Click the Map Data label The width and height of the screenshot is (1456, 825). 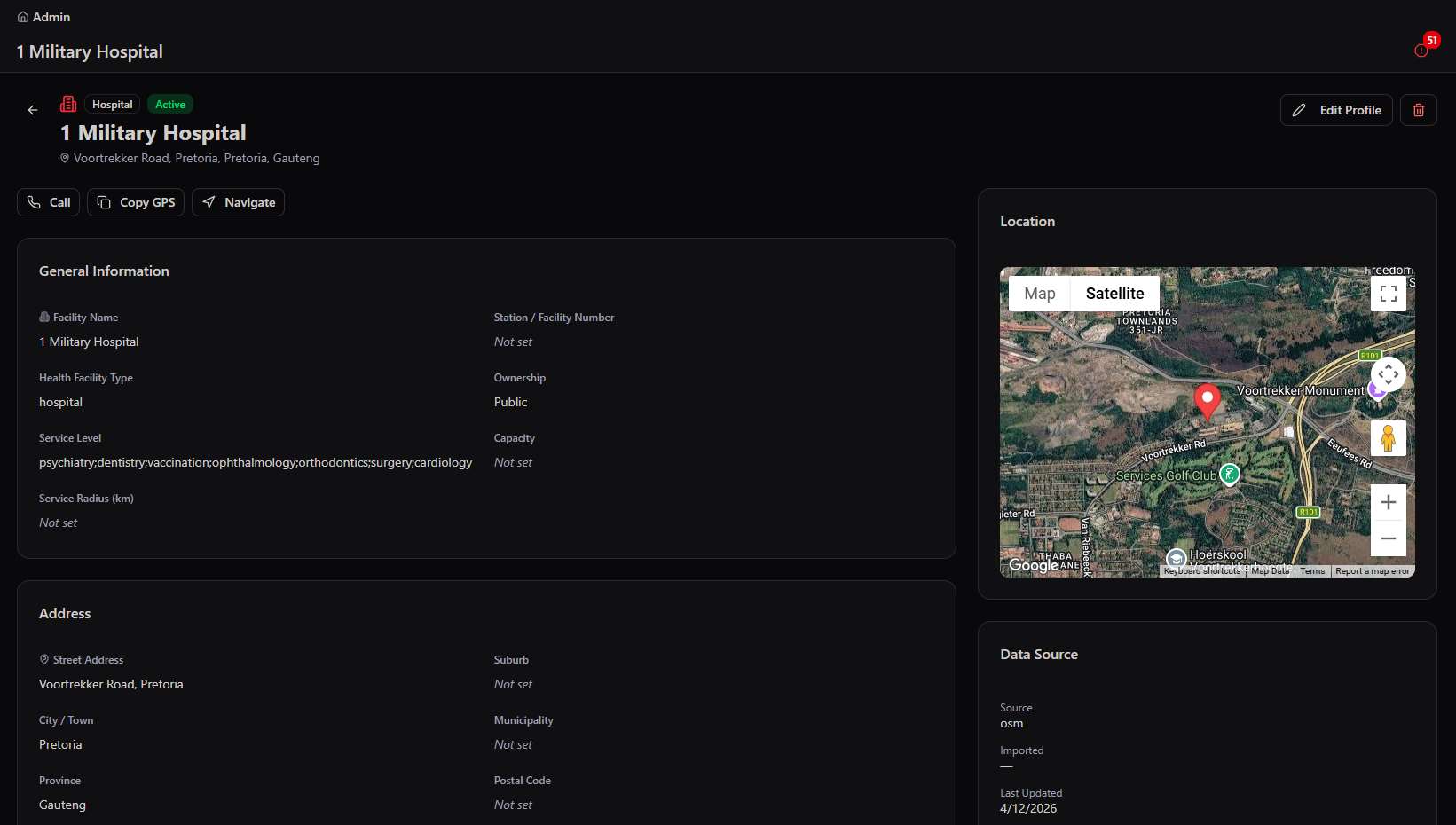pos(1270,571)
